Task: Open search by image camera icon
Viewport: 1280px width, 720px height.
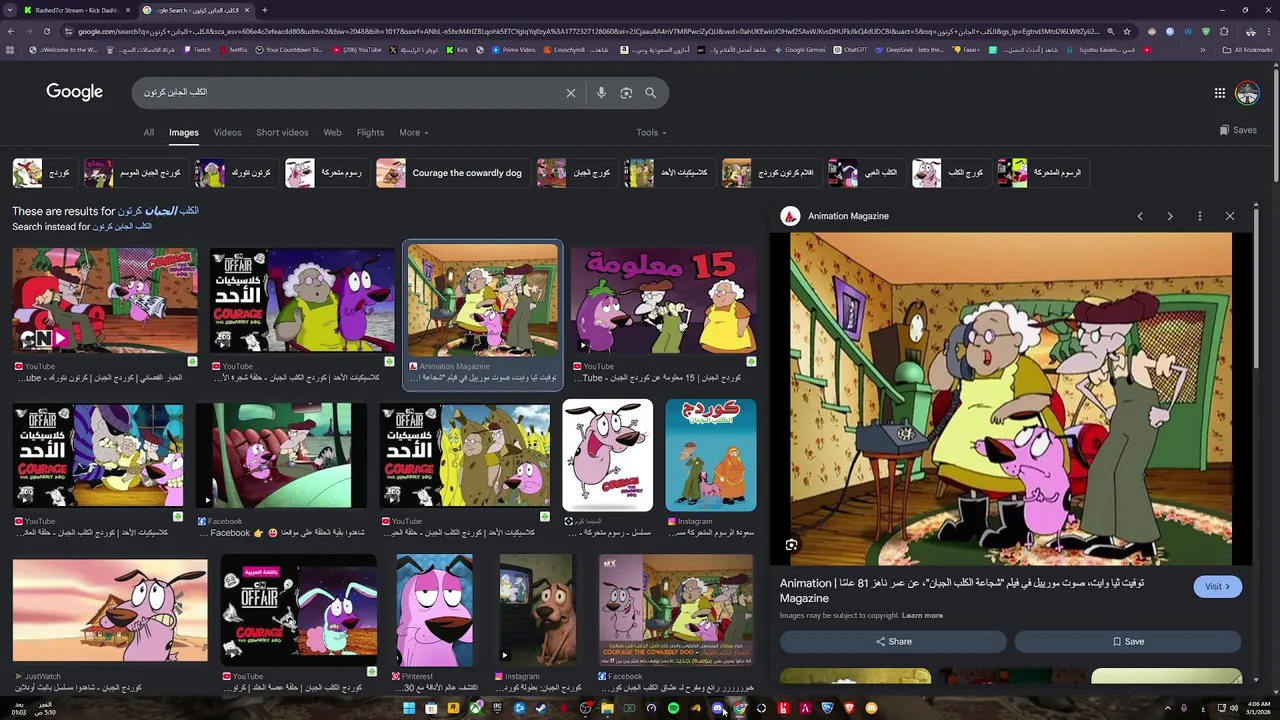Action: [x=626, y=93]
